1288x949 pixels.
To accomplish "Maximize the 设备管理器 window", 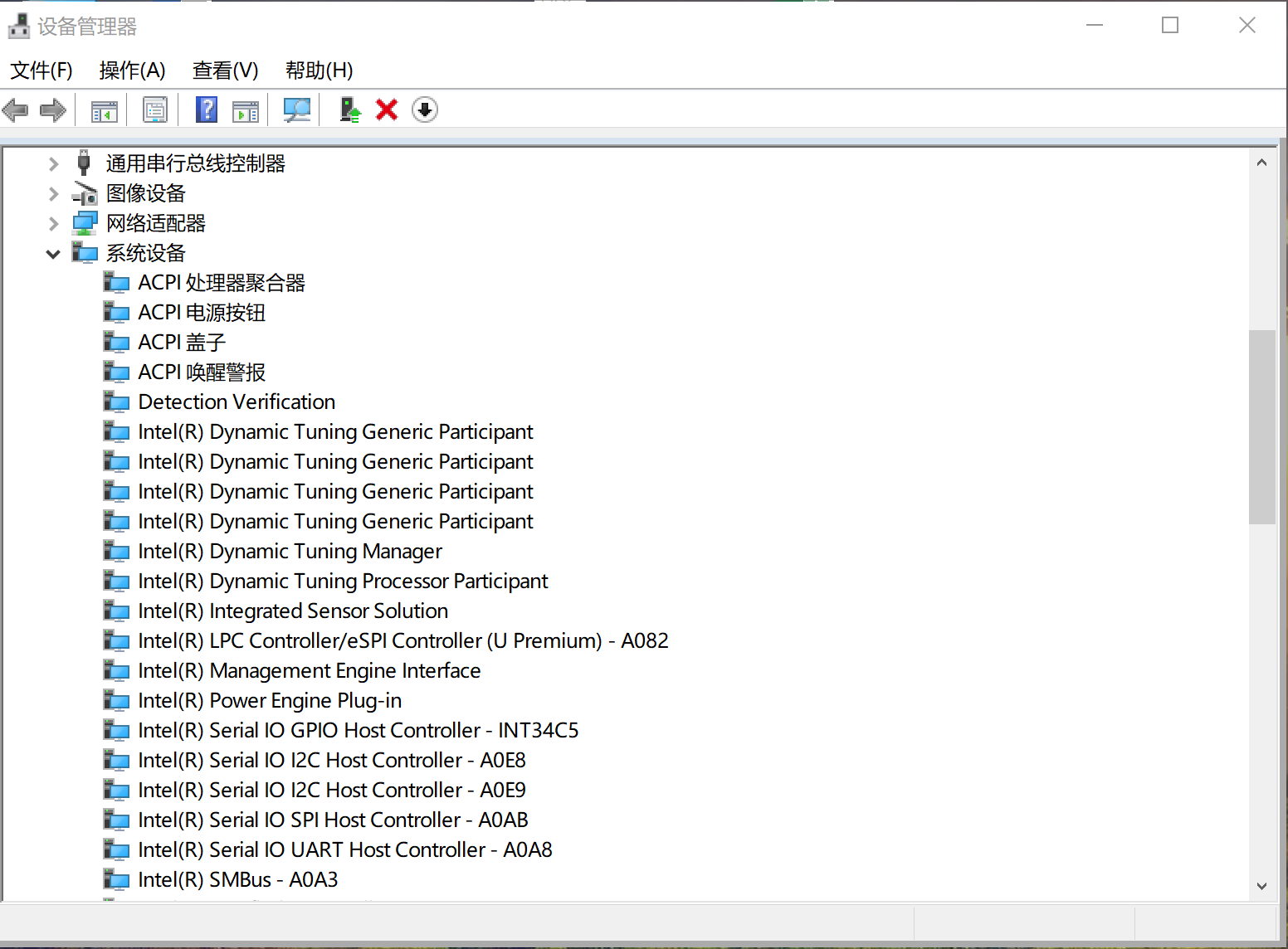I will point(1170,26).
